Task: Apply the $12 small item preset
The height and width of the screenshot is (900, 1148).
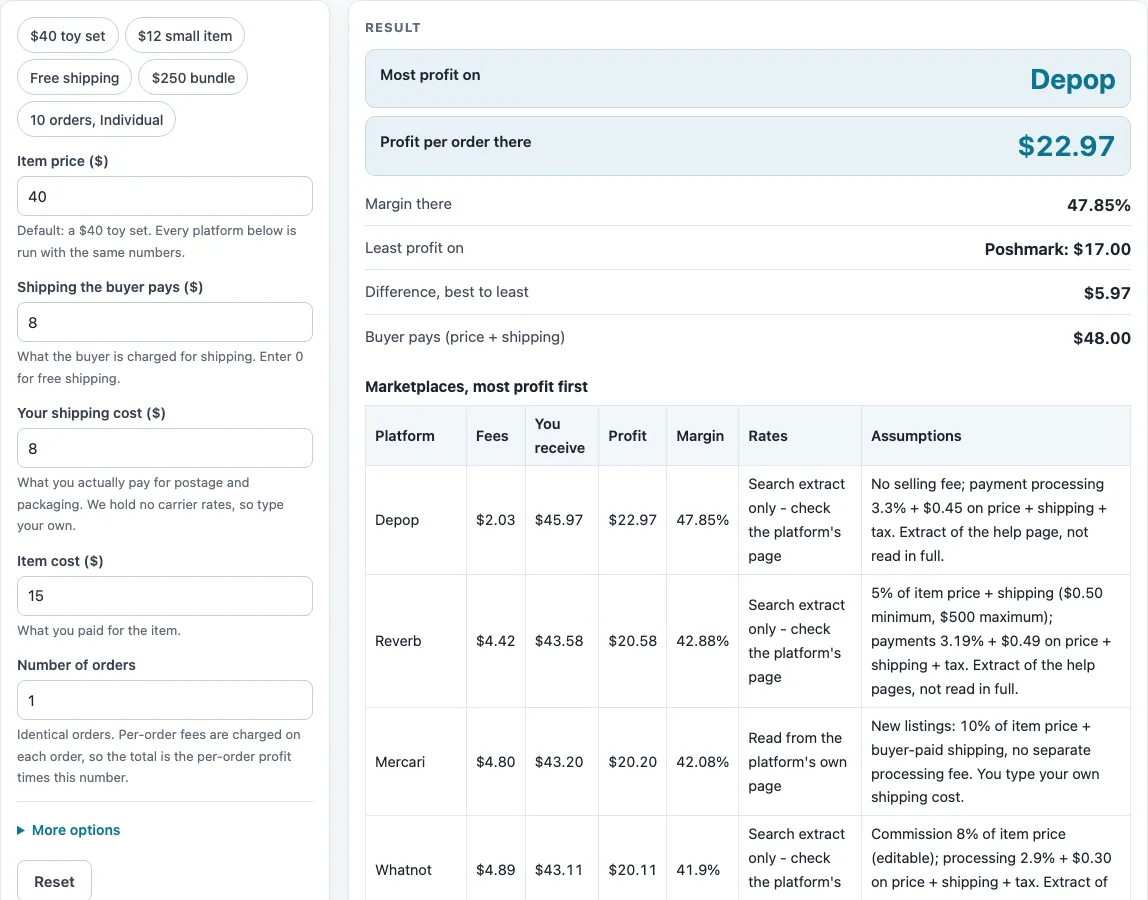Action: [184, 36]
